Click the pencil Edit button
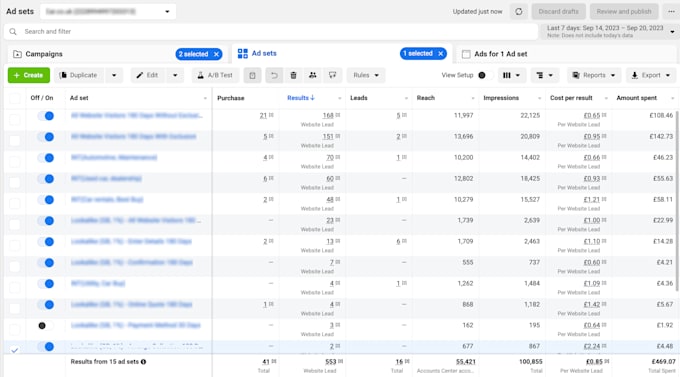 (x=147, y=75)
